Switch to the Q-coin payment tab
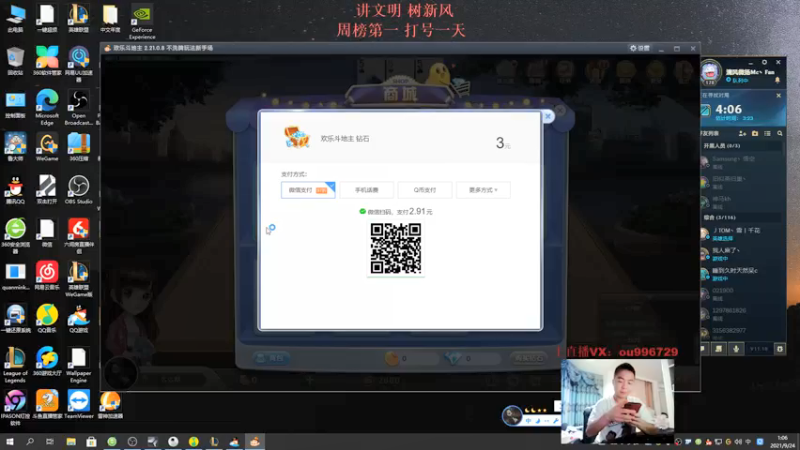800x450 pixels. [x=424, y=190]
